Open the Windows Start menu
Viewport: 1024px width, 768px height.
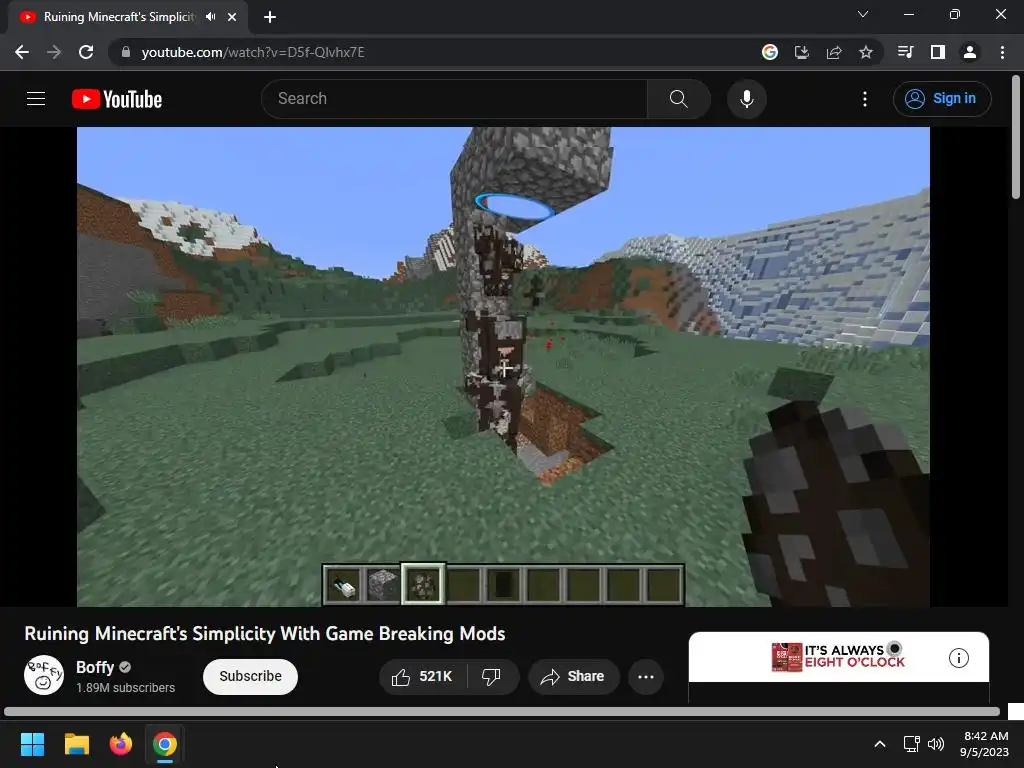pyautogui.click(x=32, y=744)
